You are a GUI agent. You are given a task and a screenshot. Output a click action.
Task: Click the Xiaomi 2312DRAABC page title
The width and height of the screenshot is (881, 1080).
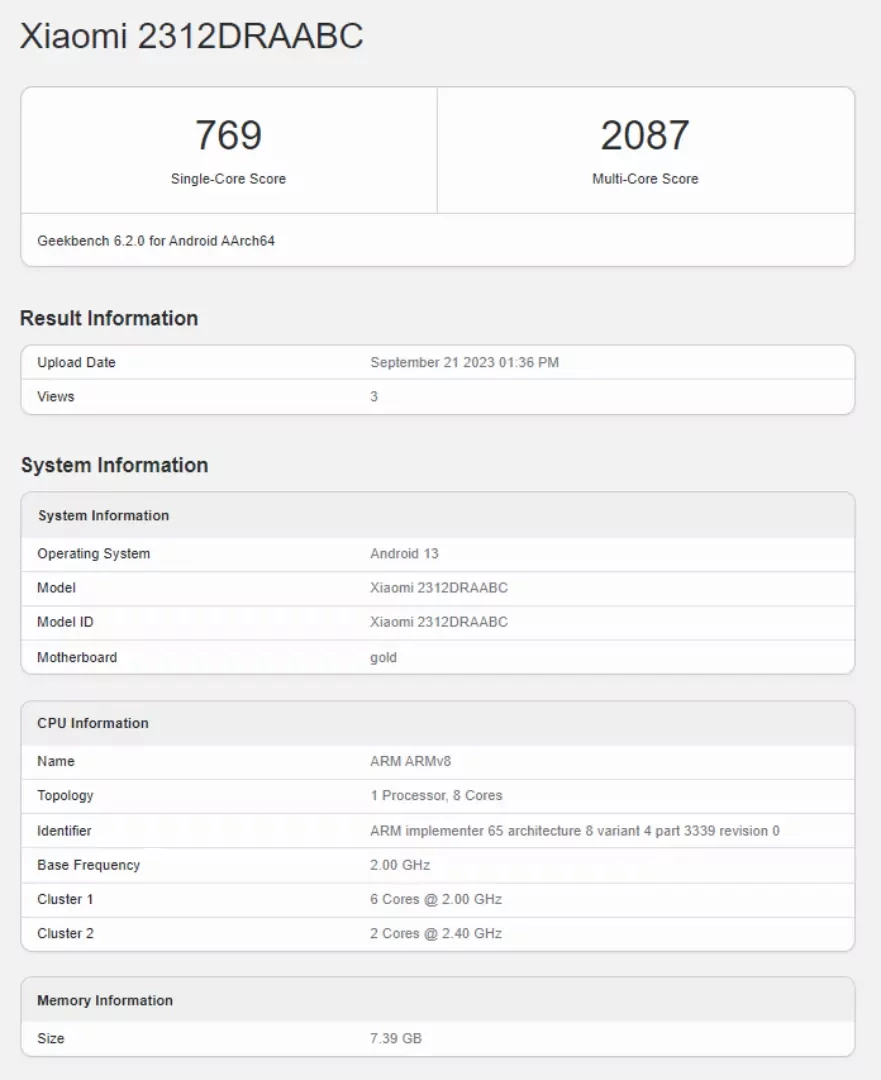pyautogui.click(x=192, y=36)
